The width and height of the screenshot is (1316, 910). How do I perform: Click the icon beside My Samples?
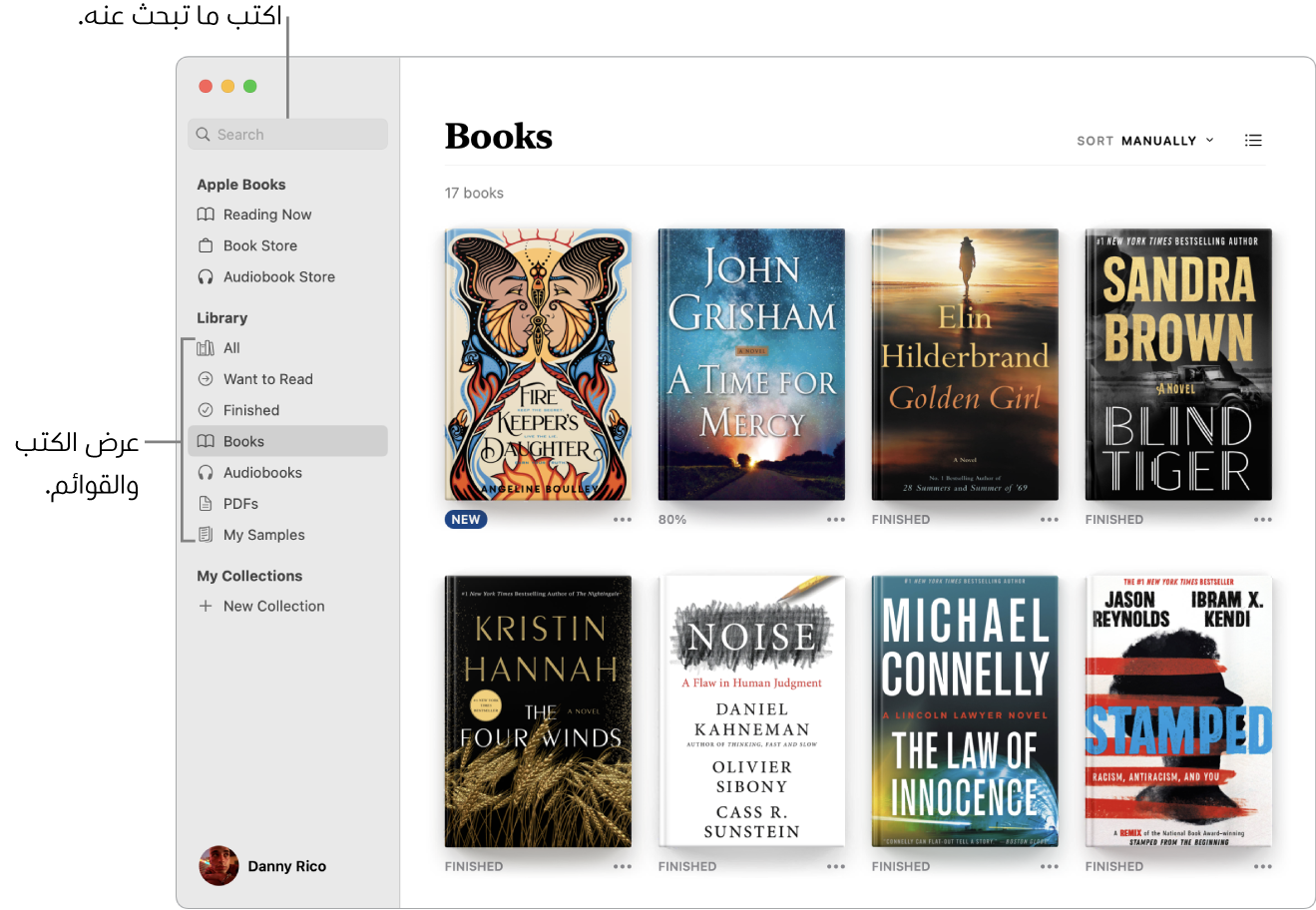tap(206, 535)
